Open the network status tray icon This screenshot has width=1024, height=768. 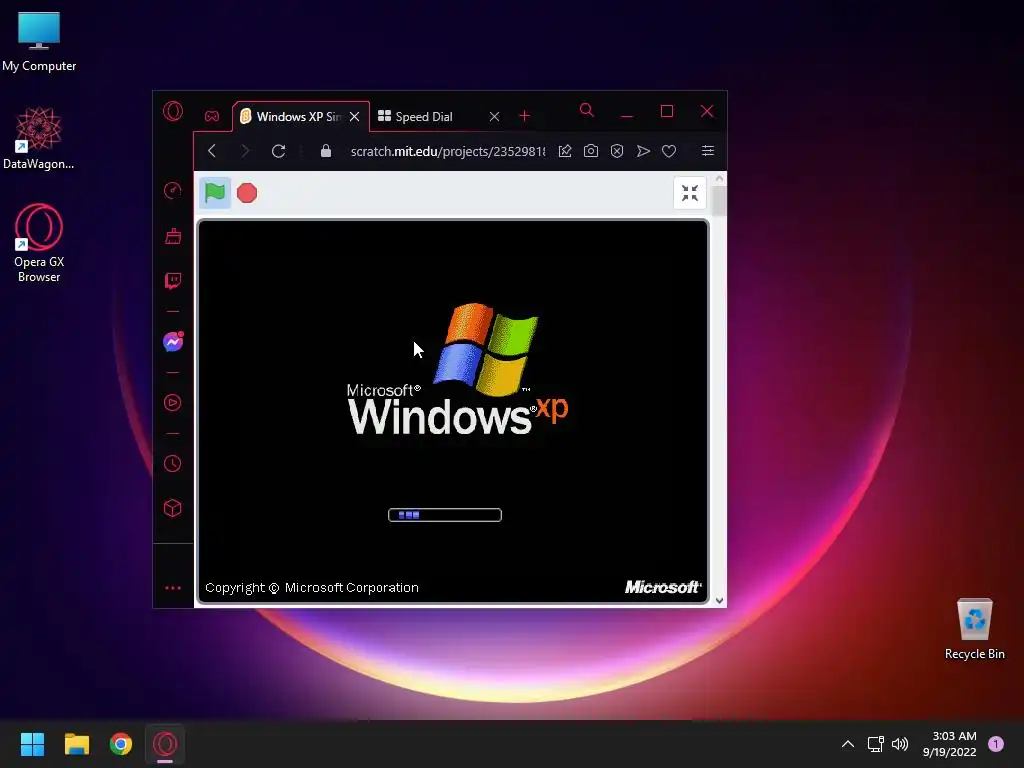tap(875, 744)
